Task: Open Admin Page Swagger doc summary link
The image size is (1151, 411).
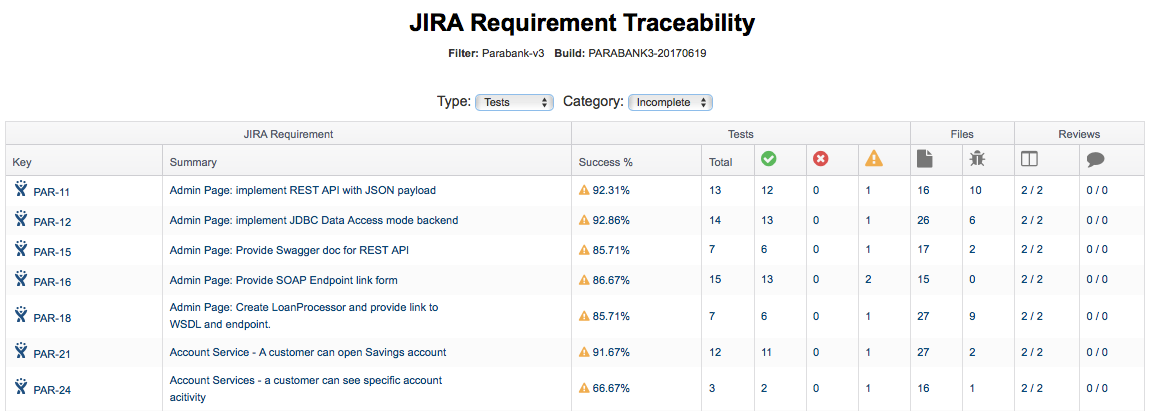Action: [x=289, y=250]
